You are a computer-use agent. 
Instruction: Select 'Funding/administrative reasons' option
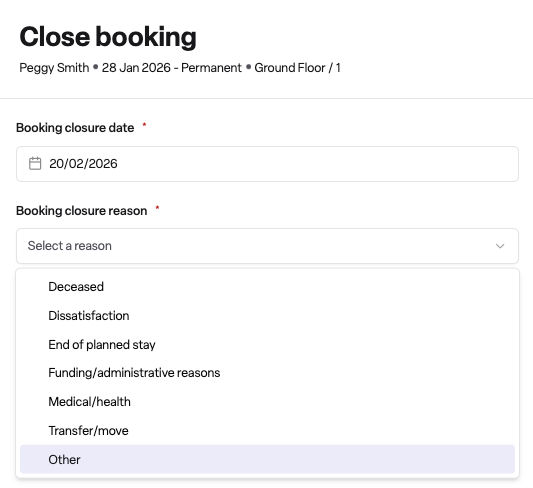coord(267,373)
